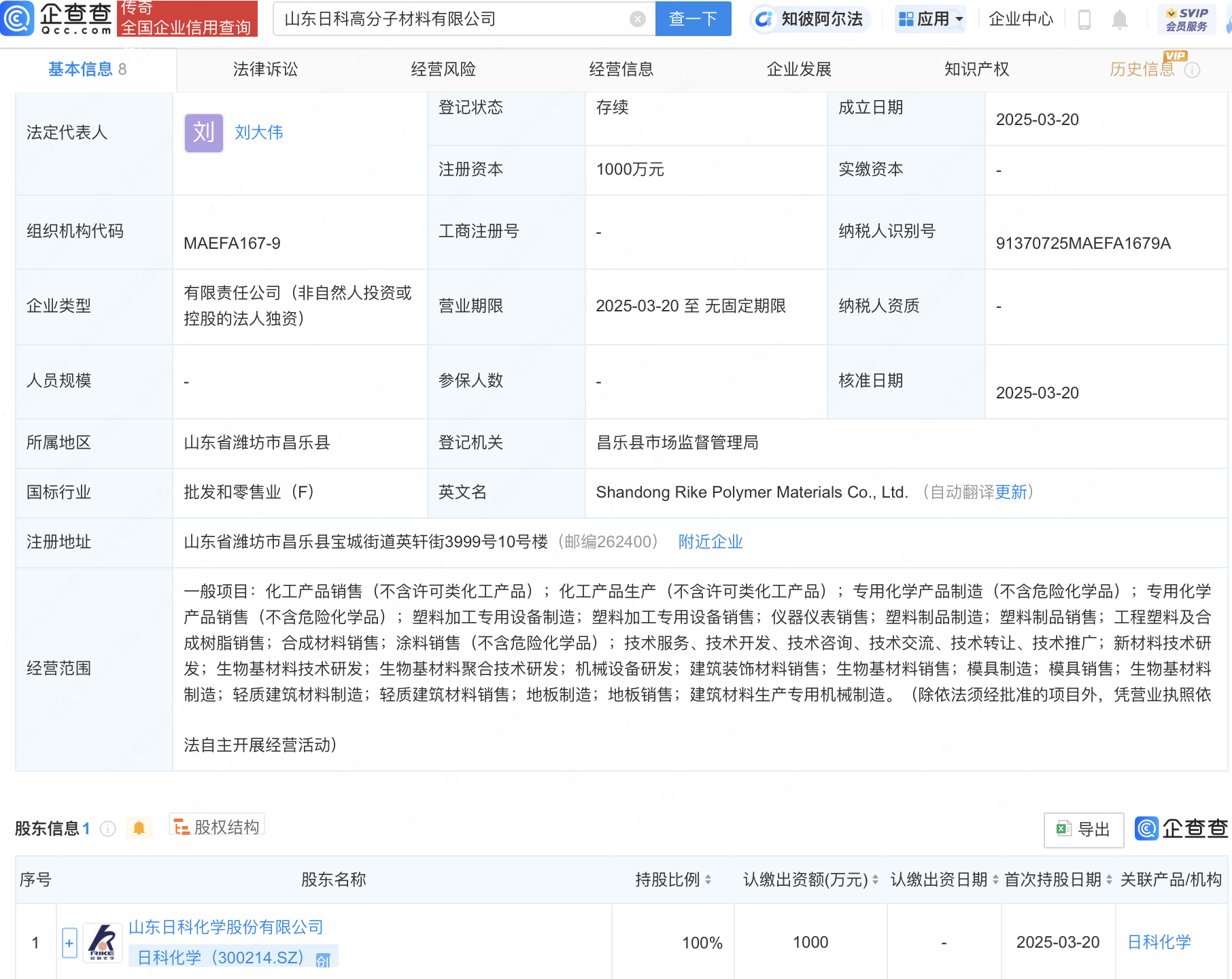Switch to the 经营信息 tab

(621, 69)
